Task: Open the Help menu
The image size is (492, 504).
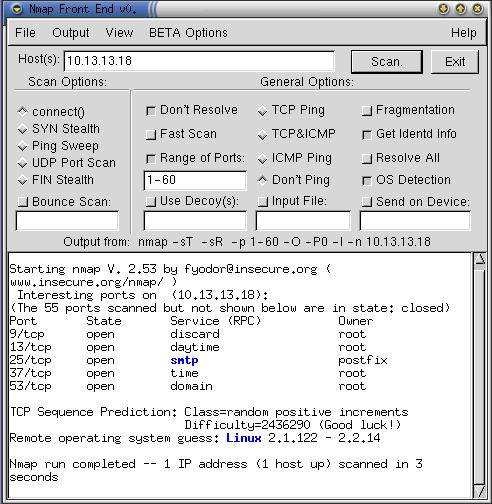Action: pos(463,33)
